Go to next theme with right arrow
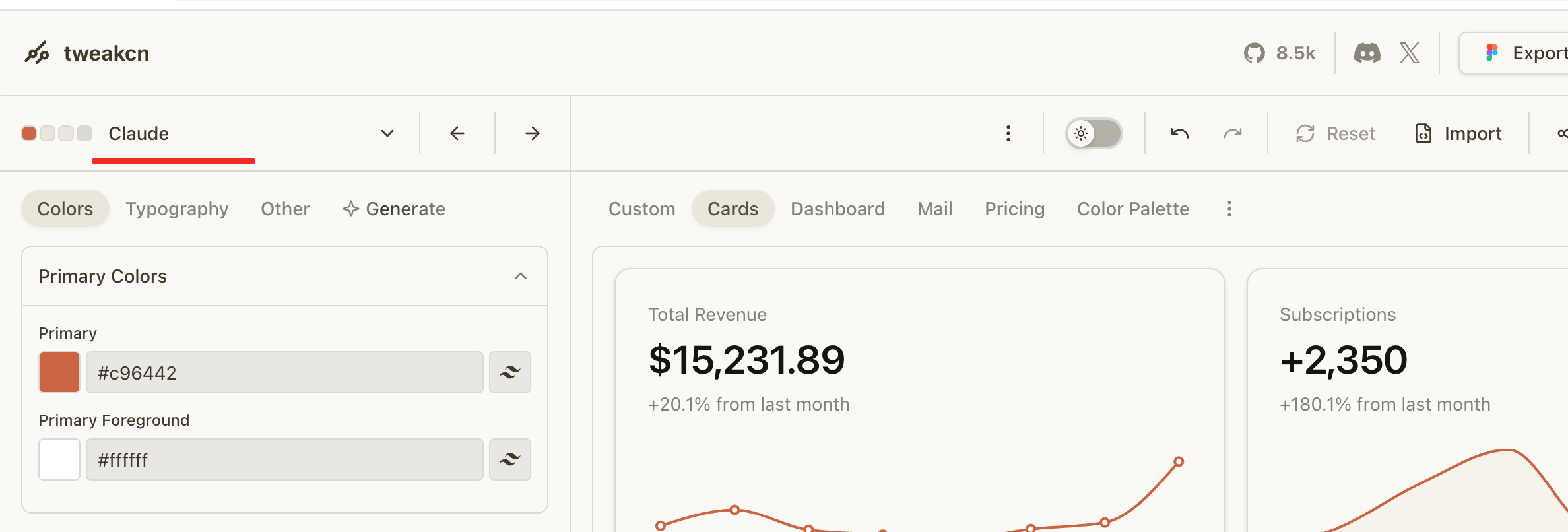The height and width of the screenshot is (532, 1568). (x=533, y=134)
